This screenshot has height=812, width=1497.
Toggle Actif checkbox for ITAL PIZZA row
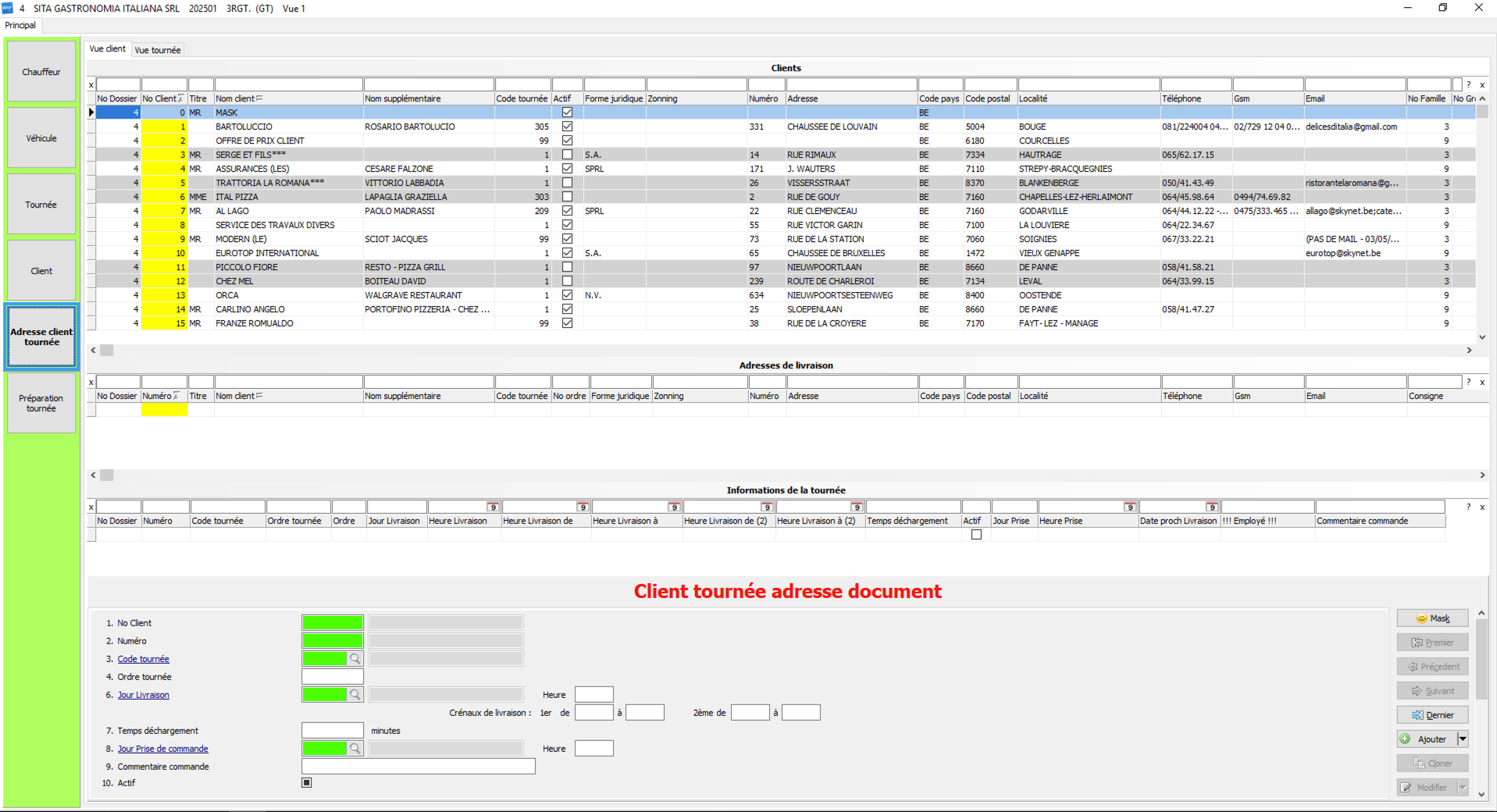tap(568, 197)
